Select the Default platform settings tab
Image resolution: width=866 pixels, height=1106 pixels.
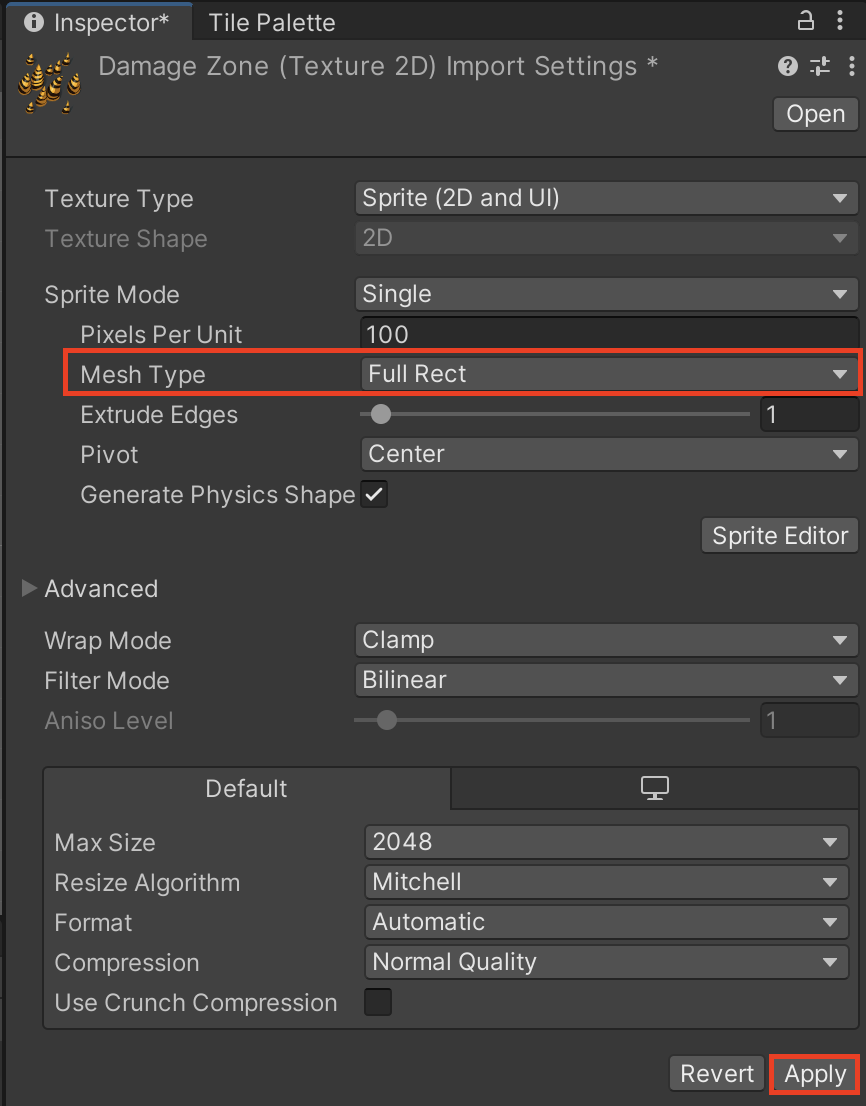pos(246,789)
